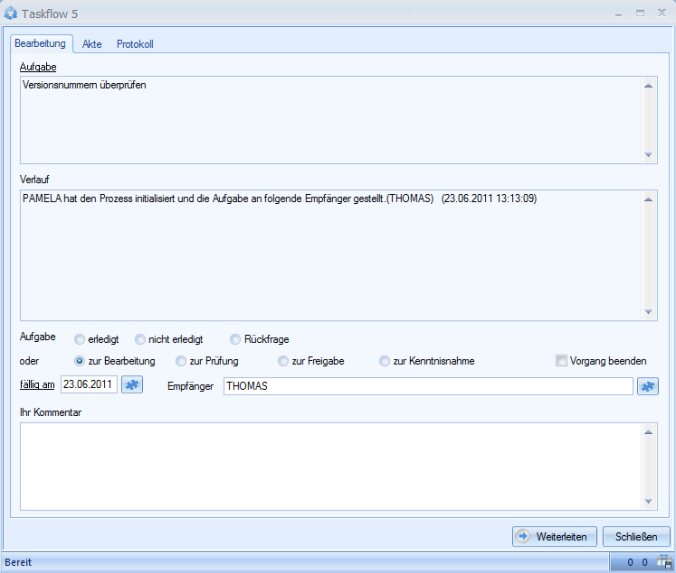Switch to the Akte tab
The height and width of the screenshot is (573, 676).
pos(92,44)
